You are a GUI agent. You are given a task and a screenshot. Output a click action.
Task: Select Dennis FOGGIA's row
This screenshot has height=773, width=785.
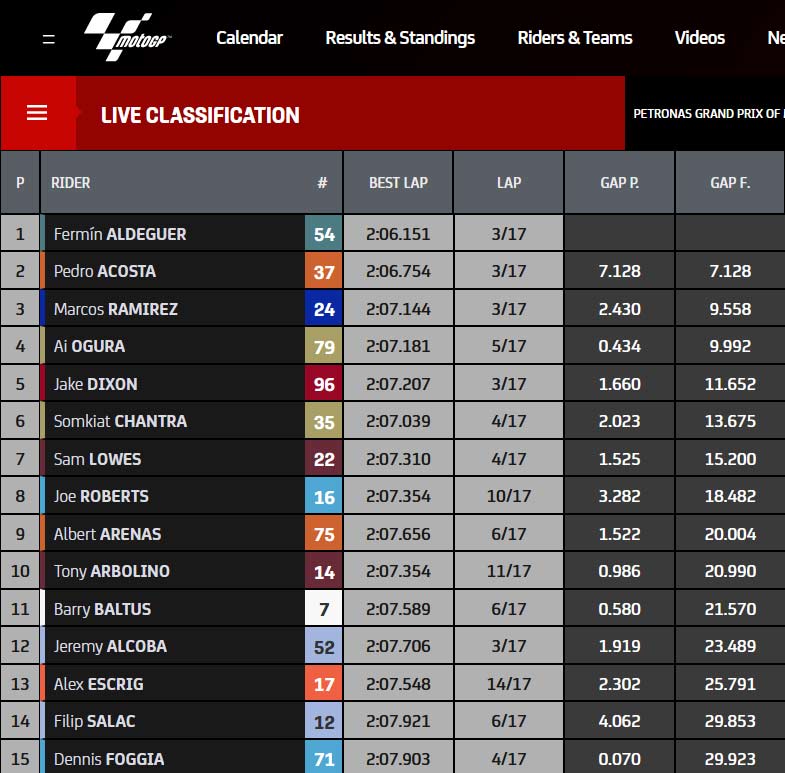[392, 758]
